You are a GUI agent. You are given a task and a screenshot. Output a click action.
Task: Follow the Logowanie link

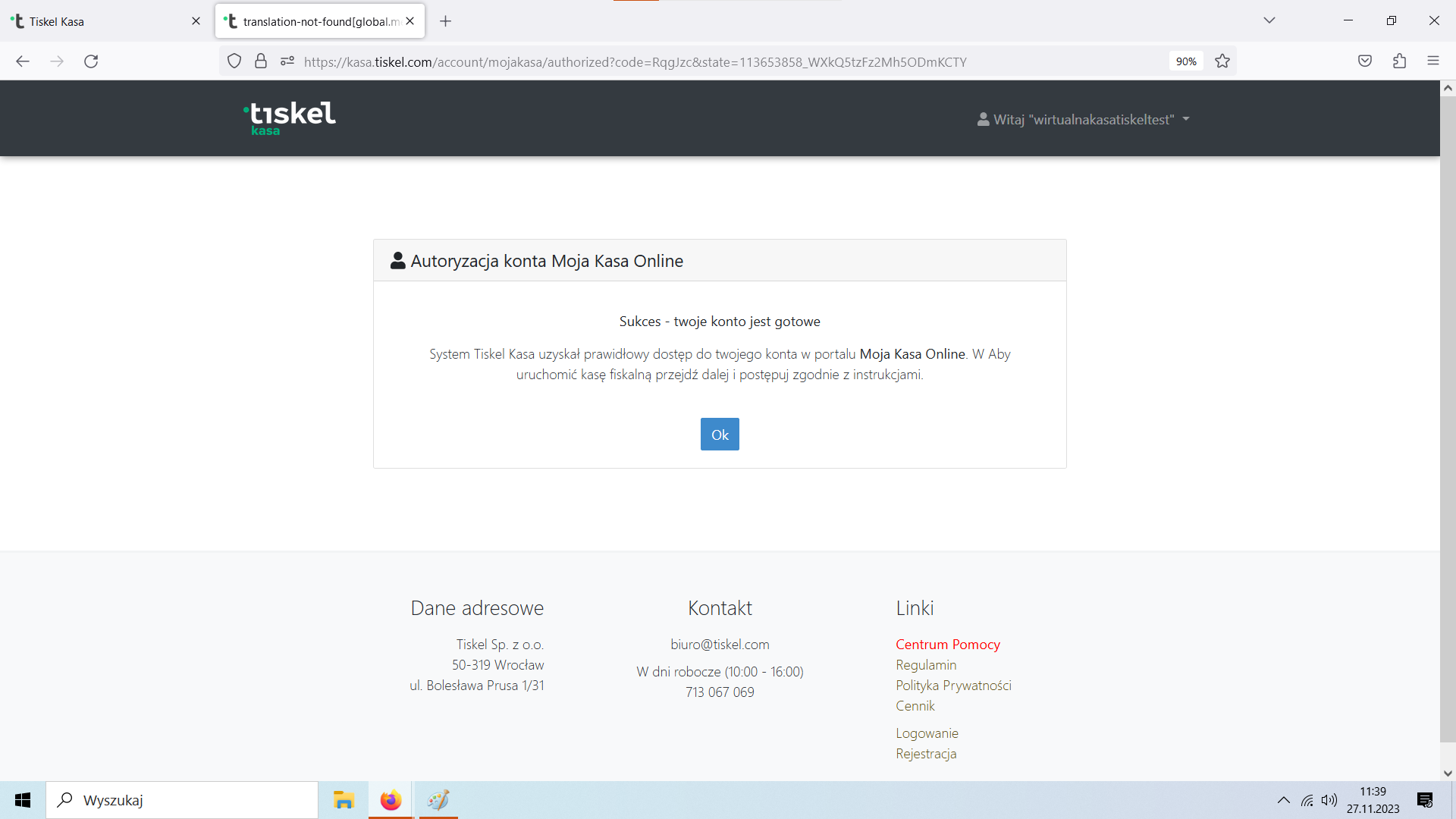[x=927, y=733]
